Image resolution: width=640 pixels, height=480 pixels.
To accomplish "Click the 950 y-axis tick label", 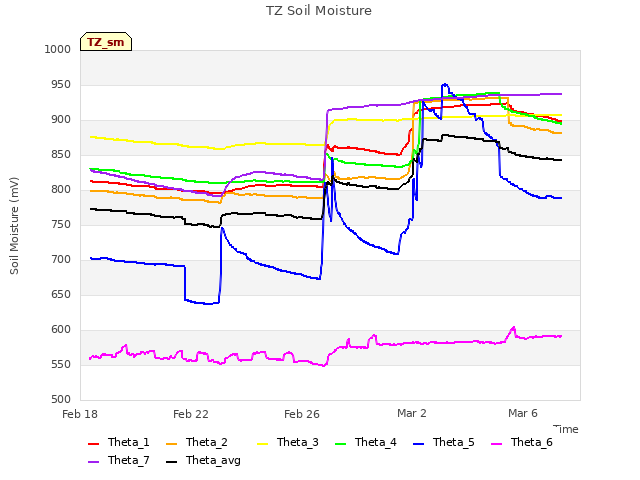I will (61, 84).
